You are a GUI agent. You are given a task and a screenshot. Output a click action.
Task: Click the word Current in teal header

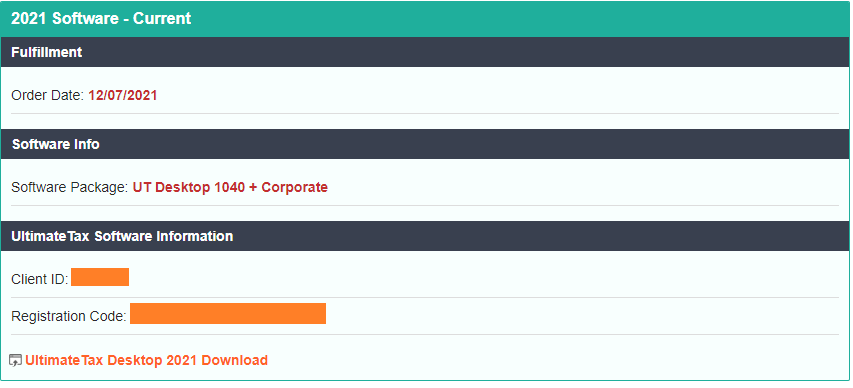[x=162, y=19]
